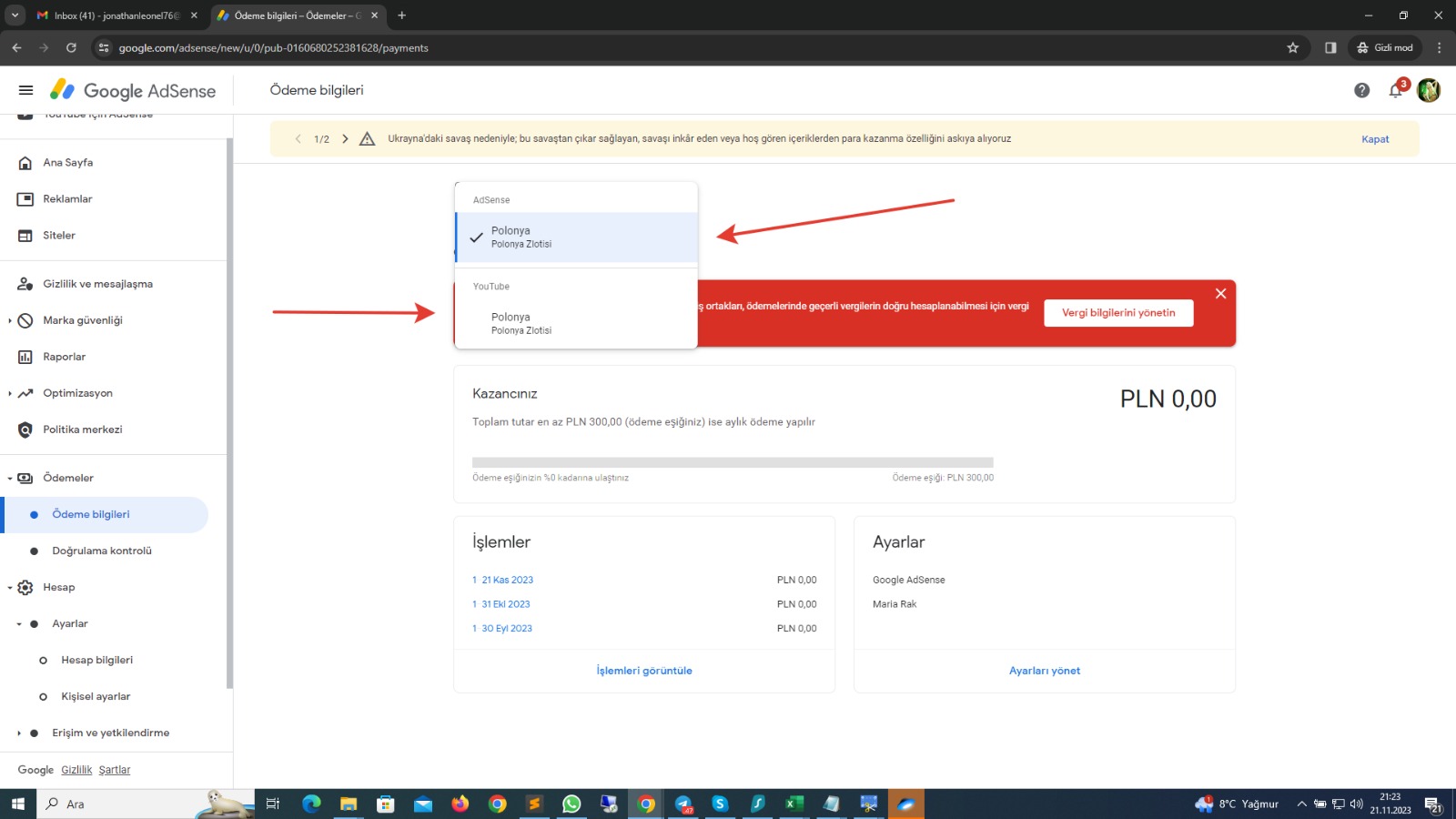
Task: Bookmark this page with the star icon
Action: pos(1292,47)
